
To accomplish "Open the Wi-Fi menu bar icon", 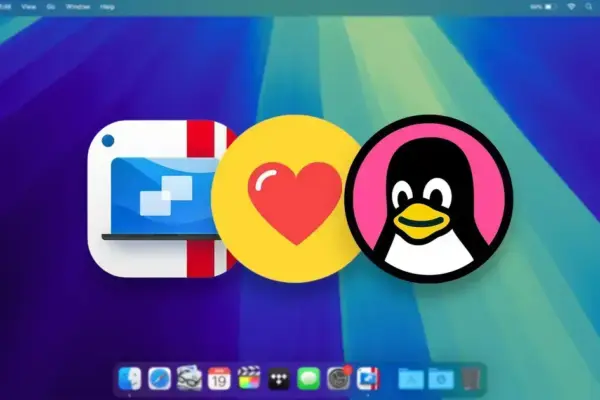I will [571, 7].
